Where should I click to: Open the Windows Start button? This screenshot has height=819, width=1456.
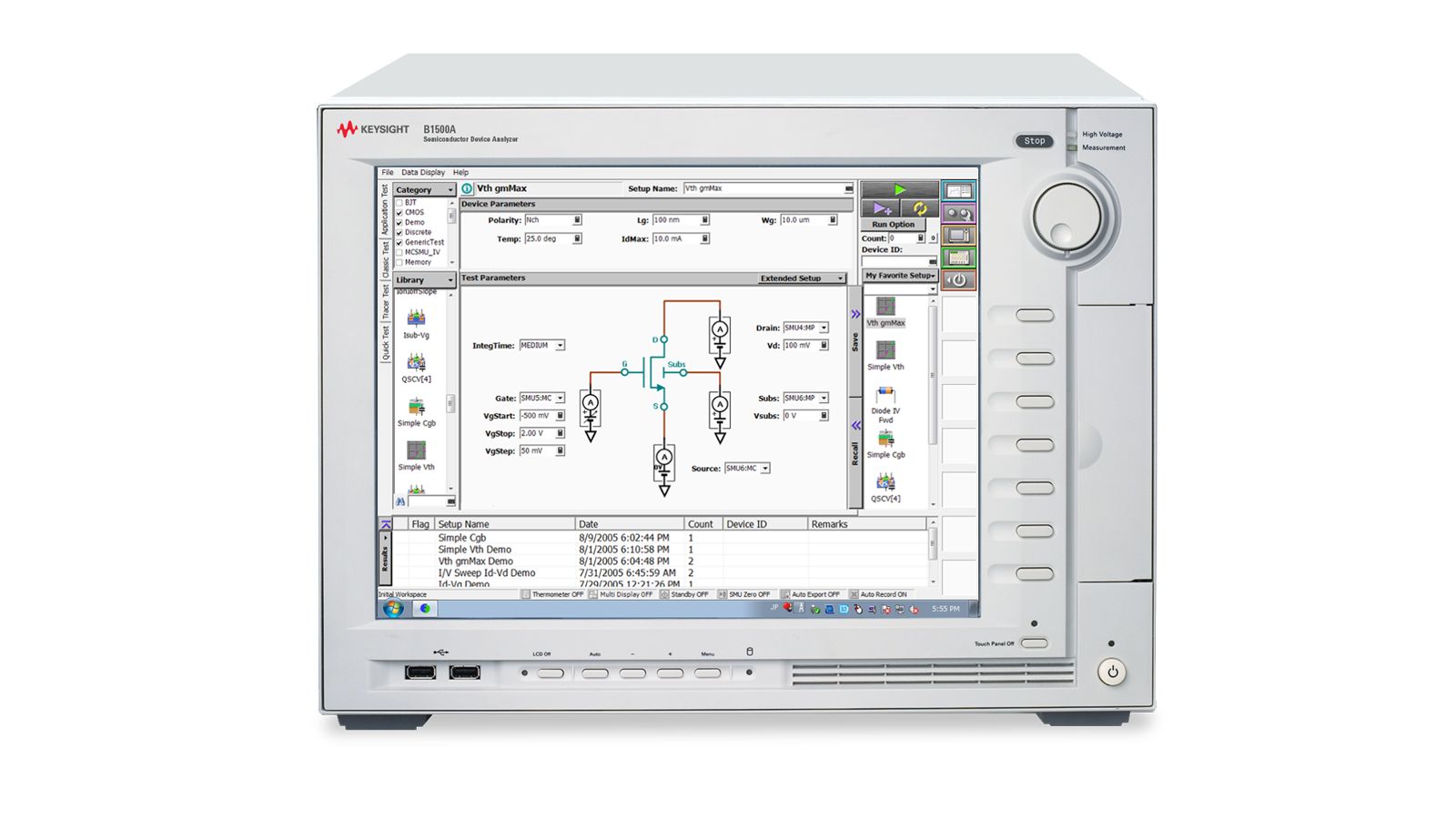[393, 609]
